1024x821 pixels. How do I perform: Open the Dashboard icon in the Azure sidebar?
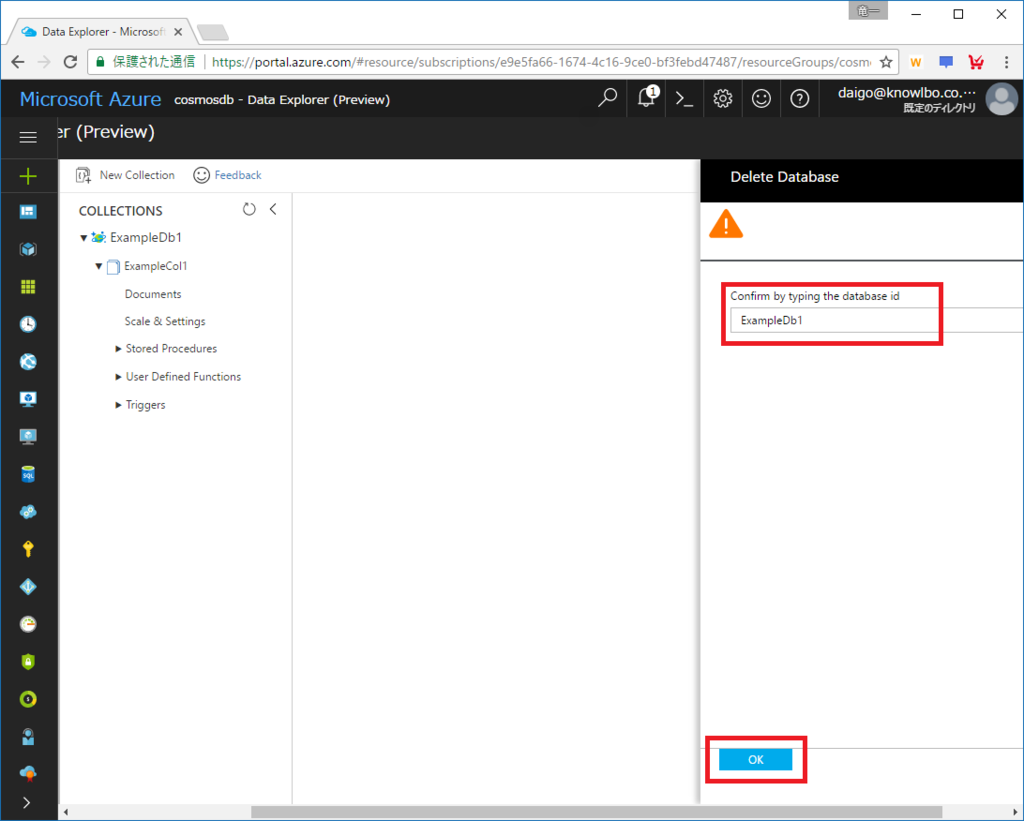[x=28, y=212]
